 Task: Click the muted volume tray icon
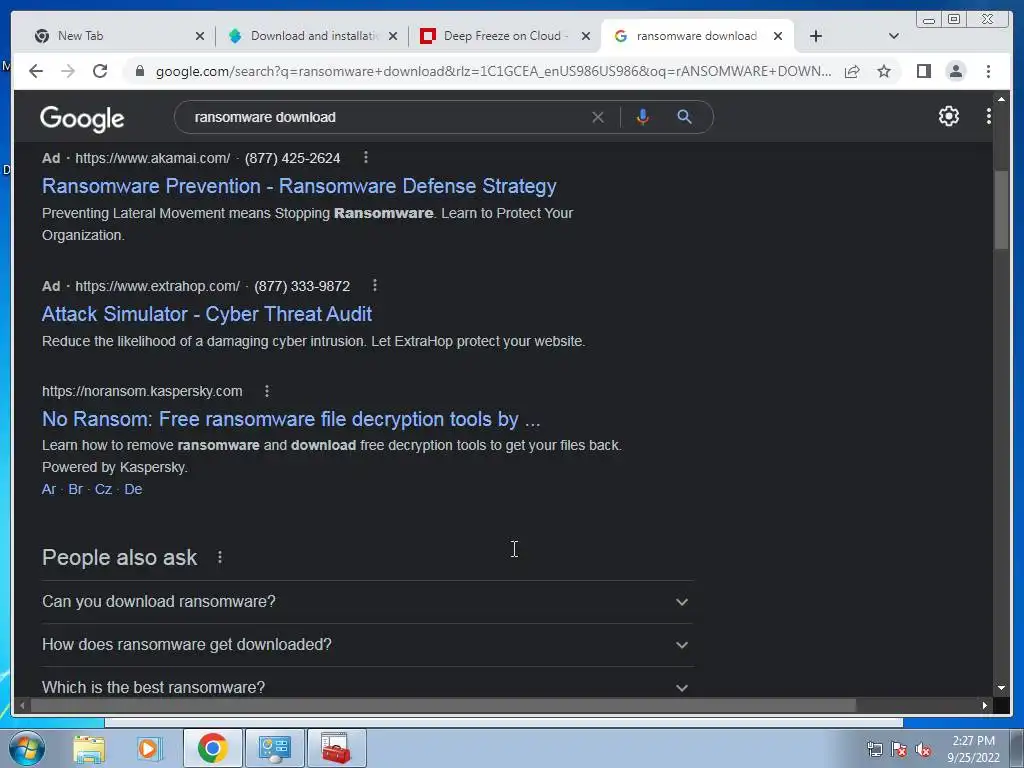click(x=923, y=750)
